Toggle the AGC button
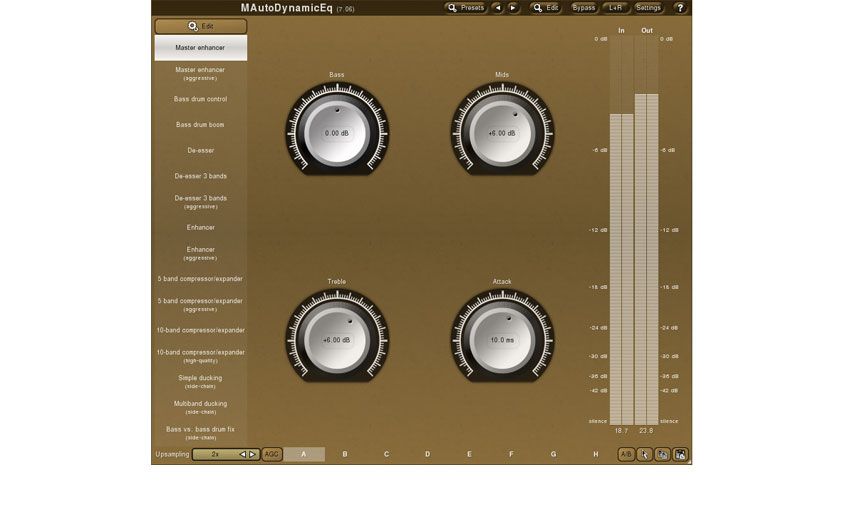The width and height of the screenshot is (850, 505). click(x=272, y=454)
